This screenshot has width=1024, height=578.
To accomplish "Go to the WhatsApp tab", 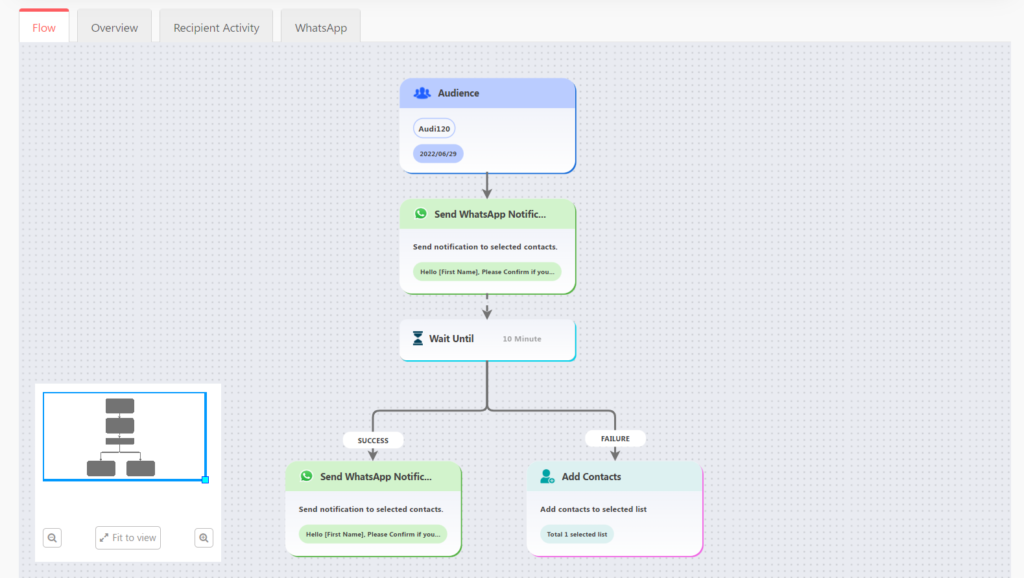I will 320,28.
